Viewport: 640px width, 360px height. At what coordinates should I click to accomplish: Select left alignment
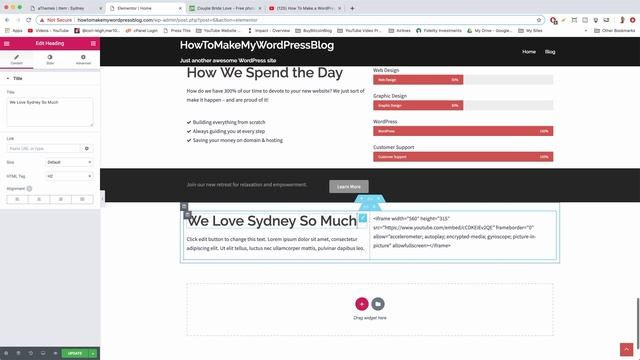point(17,199)
